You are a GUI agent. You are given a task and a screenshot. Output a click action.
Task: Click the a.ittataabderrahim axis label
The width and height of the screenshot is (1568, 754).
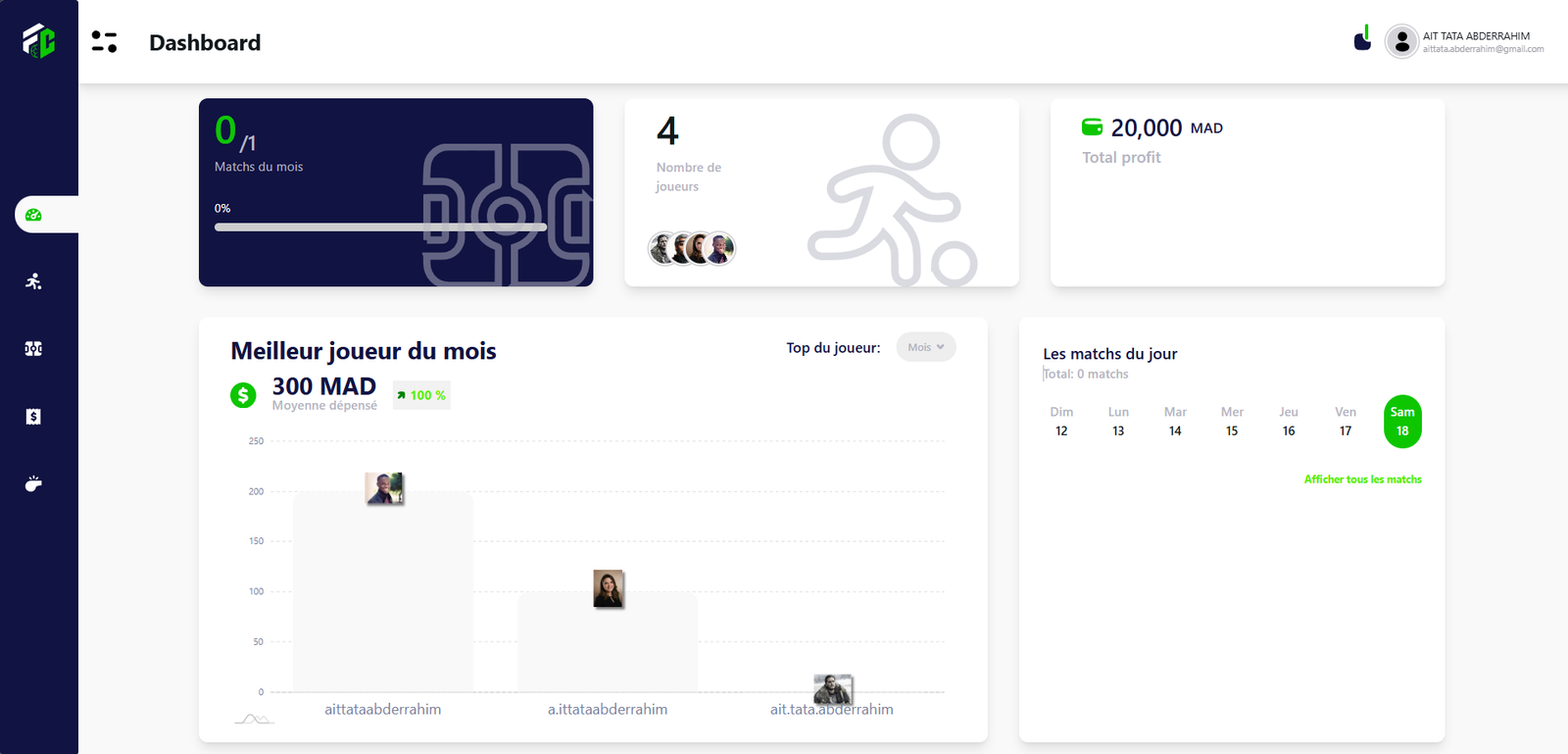(608, 709)
